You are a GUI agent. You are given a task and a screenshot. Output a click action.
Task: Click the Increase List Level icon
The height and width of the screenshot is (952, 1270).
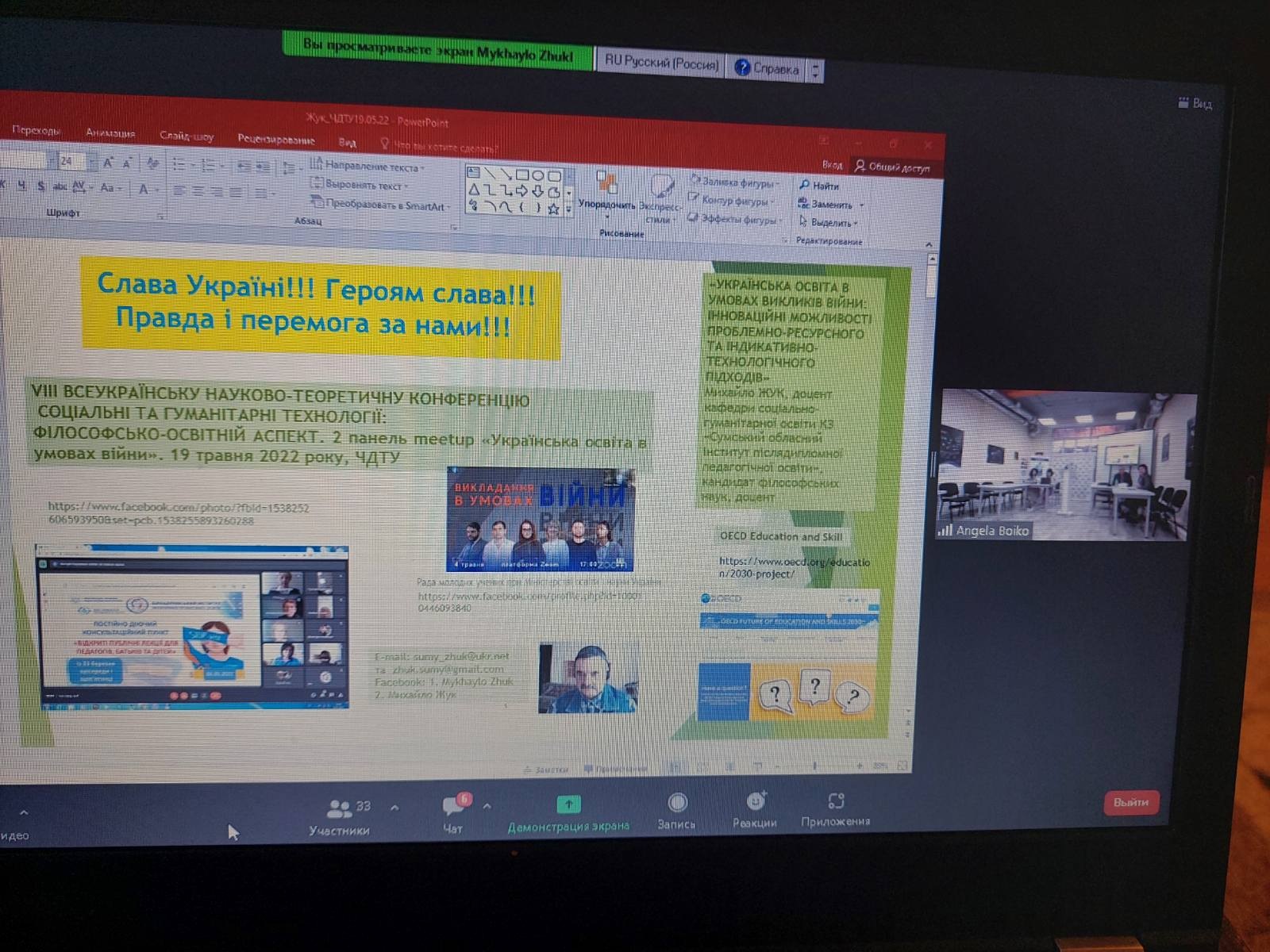coord(263,167)
